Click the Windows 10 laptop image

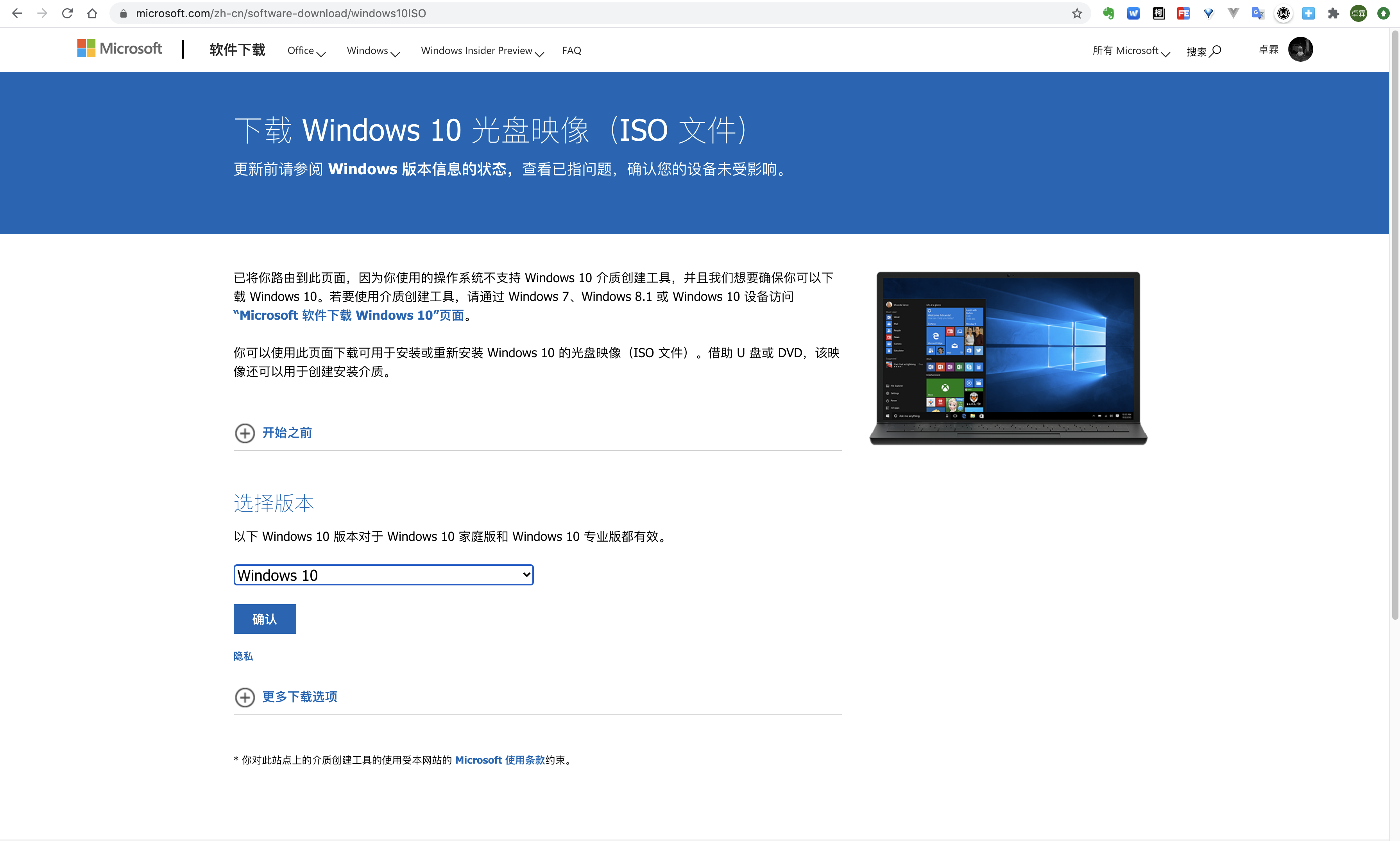1008,358
